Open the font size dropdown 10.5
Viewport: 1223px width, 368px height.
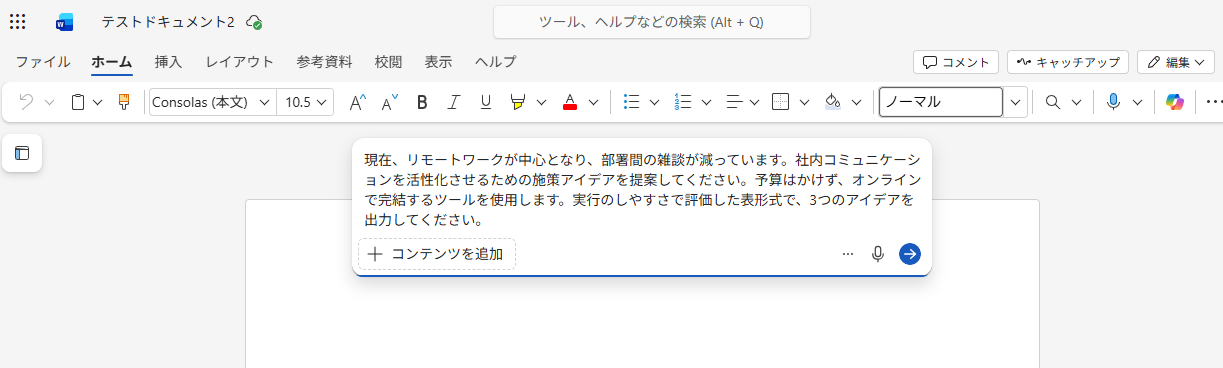(x=321, y=102)
